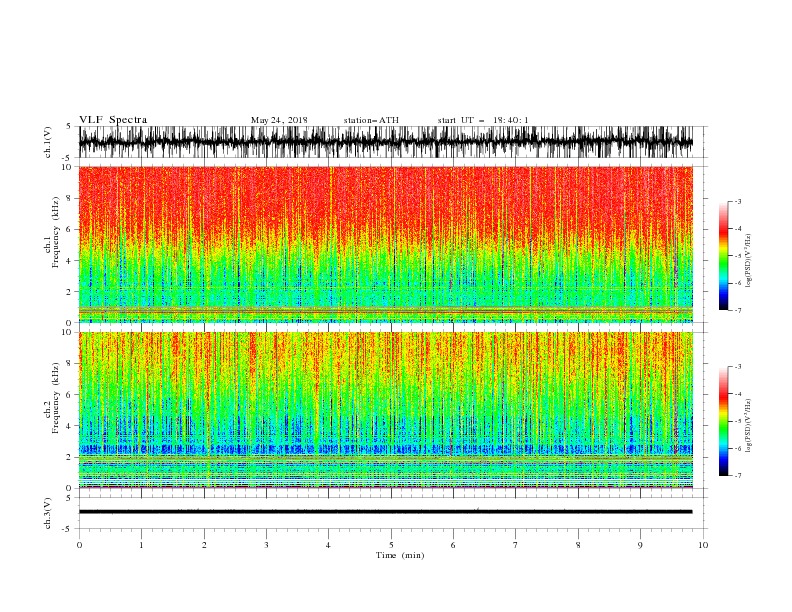Click the ch.1 "Frequency (kHz)" axis label
Screen dimensions: 792x612
point(56,233)
